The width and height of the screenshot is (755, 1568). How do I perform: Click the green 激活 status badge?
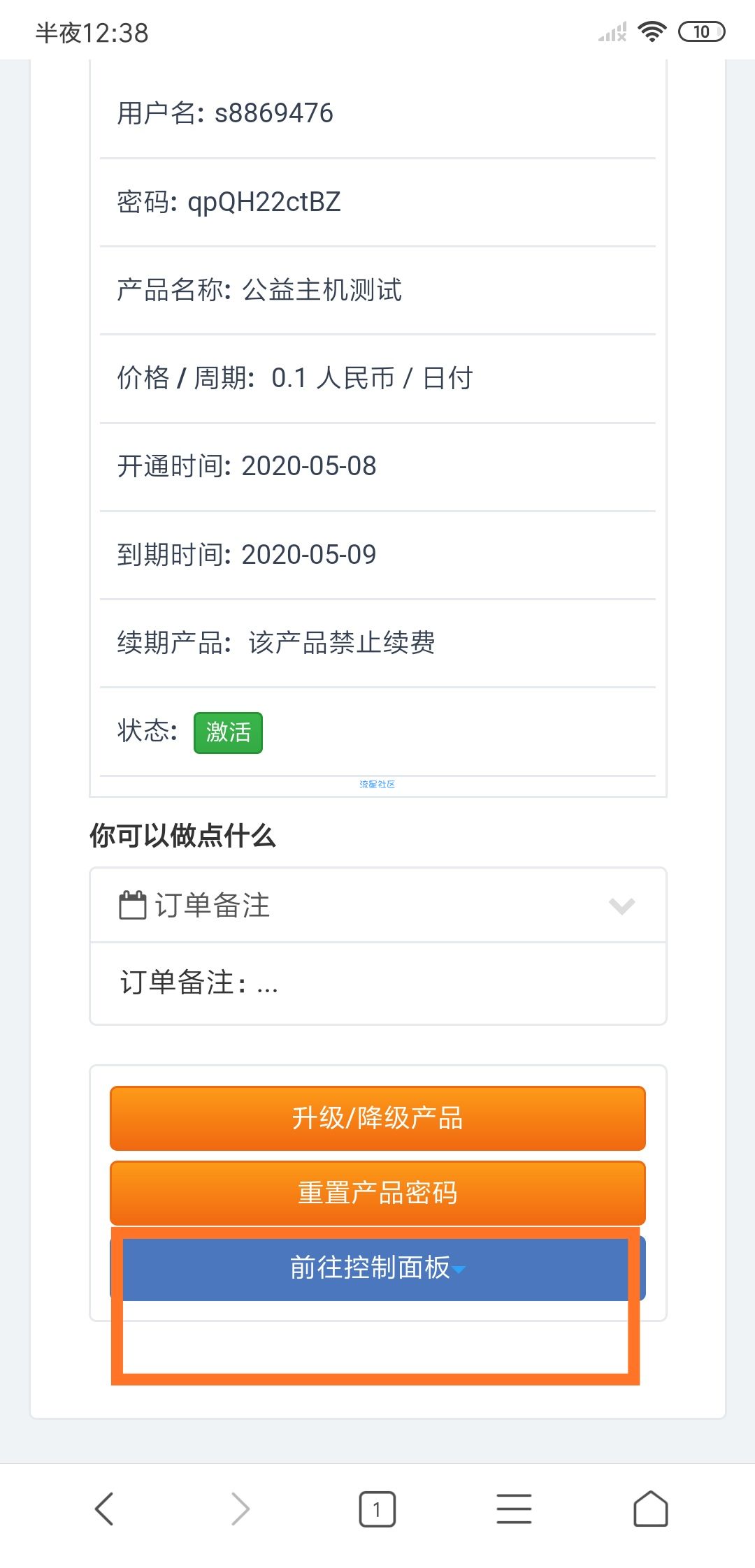point(228,732)
